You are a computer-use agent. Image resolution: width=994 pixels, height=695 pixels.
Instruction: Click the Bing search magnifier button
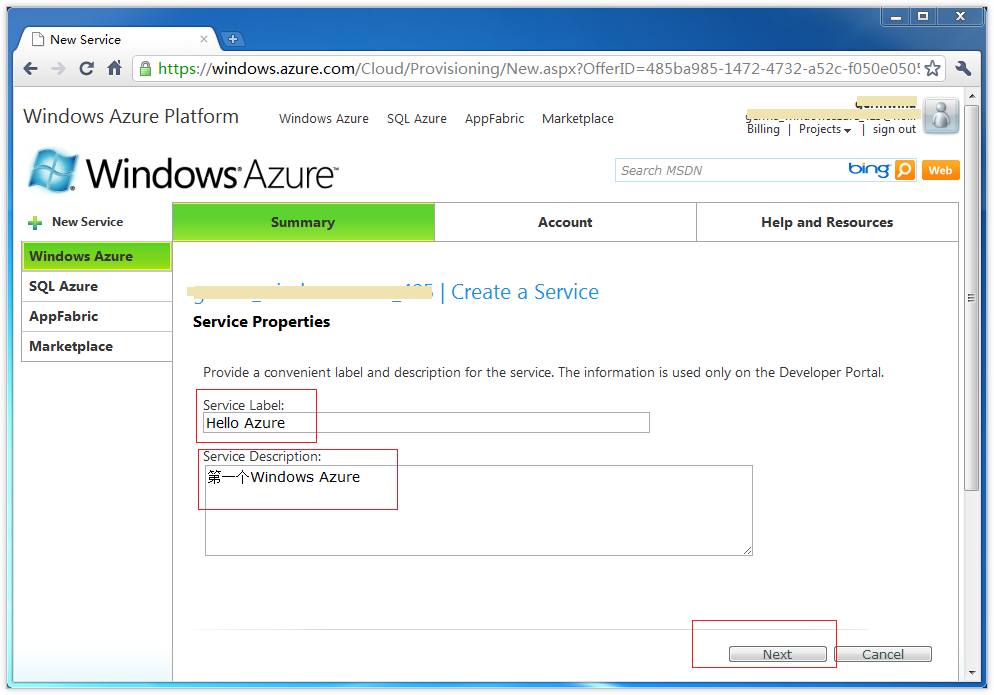tap(905, 170)
